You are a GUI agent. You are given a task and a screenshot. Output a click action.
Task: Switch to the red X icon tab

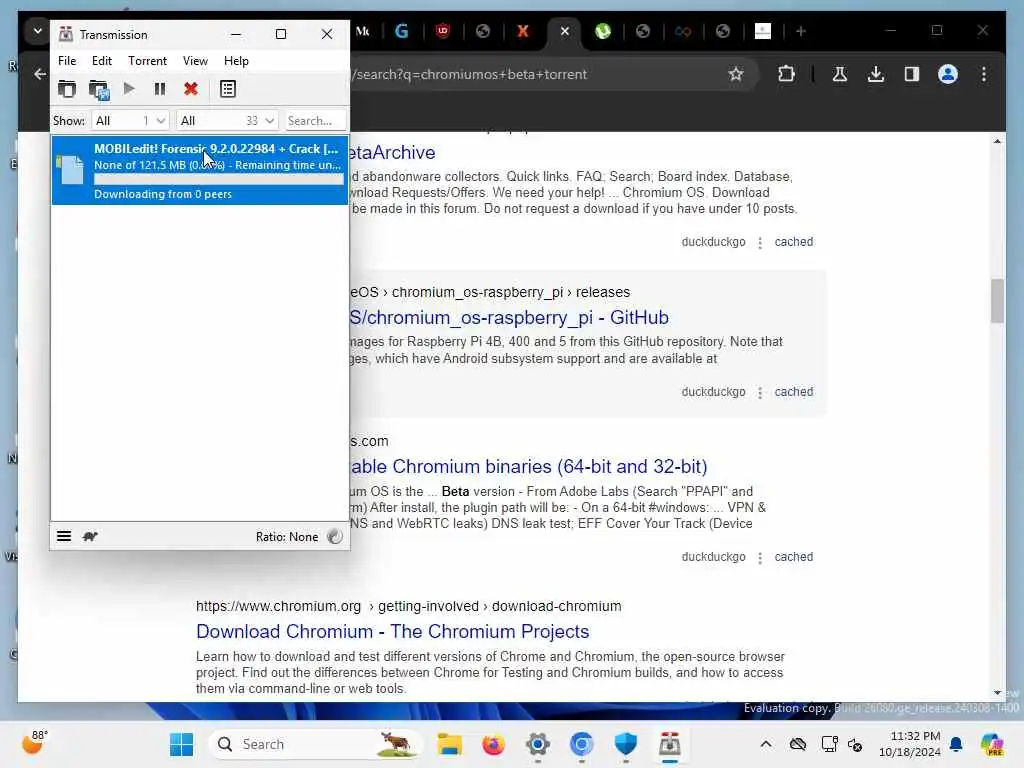pyautogui.click(x=522, y=31)
